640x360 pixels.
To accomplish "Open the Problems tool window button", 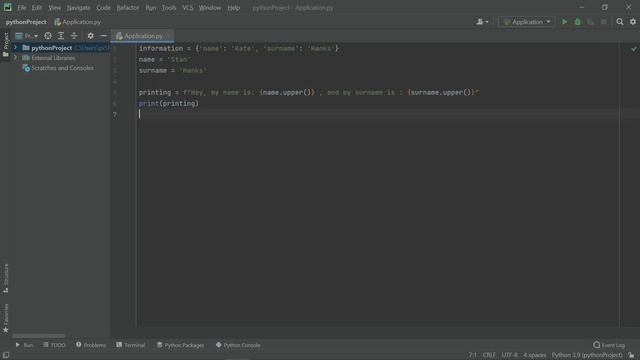I will click(x=91, y=345).
